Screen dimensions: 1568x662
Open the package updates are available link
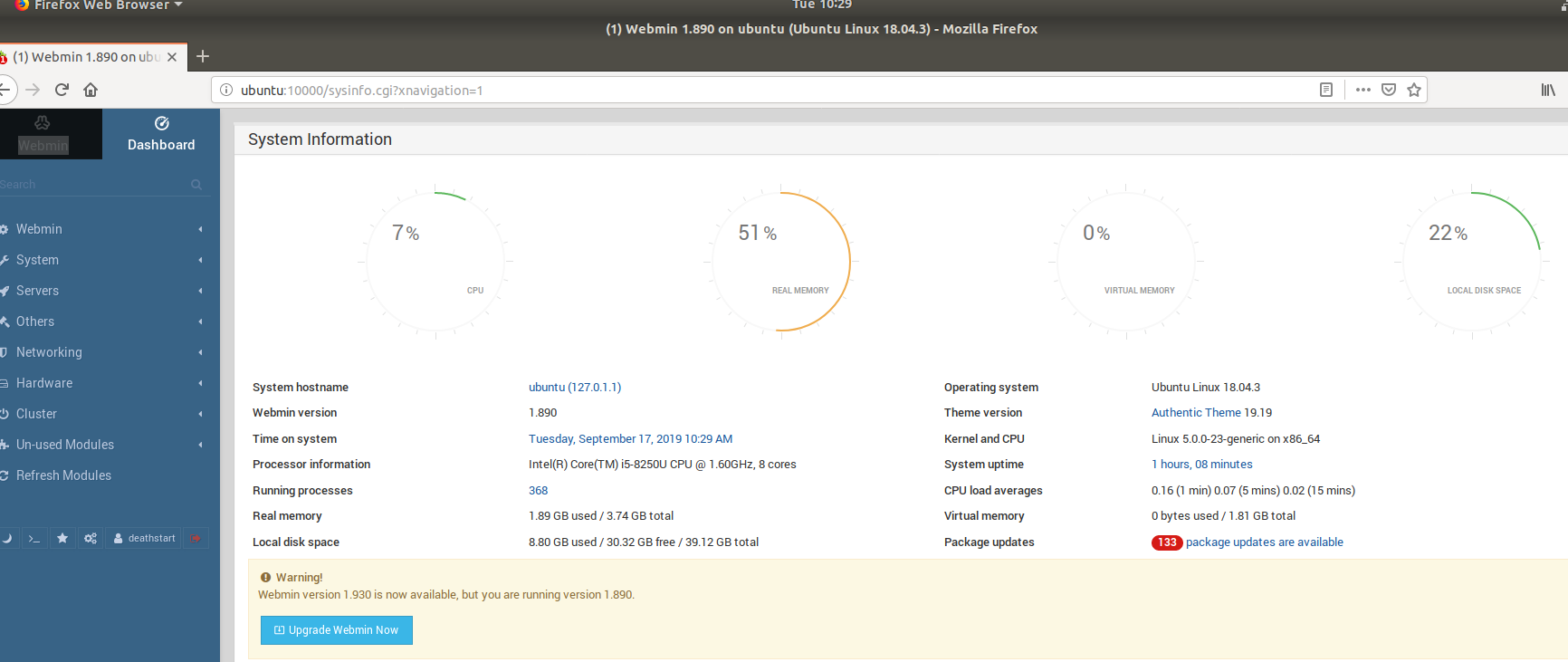point(1265,542)
